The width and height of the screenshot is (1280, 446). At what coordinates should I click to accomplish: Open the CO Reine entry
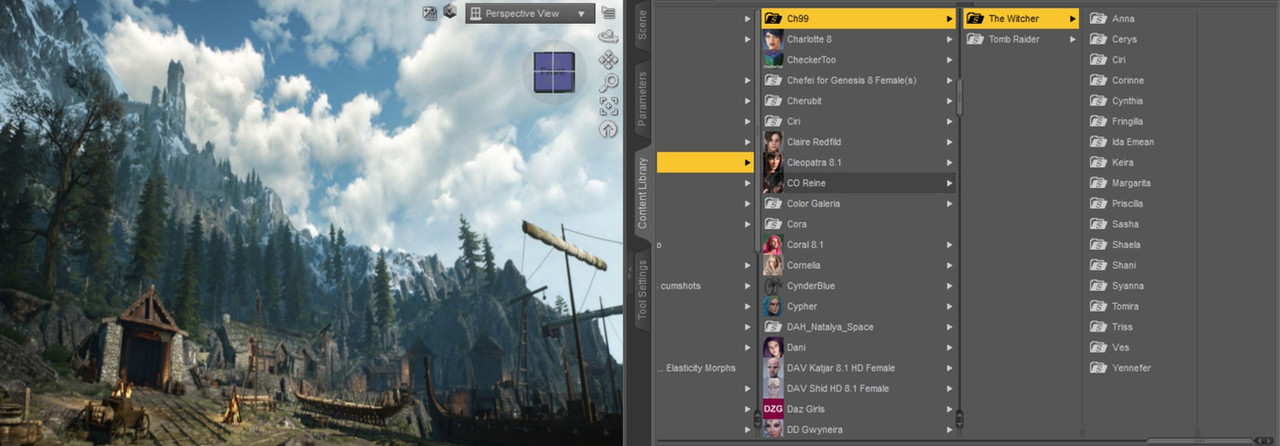pyautogui.click(x=858, y=183)
